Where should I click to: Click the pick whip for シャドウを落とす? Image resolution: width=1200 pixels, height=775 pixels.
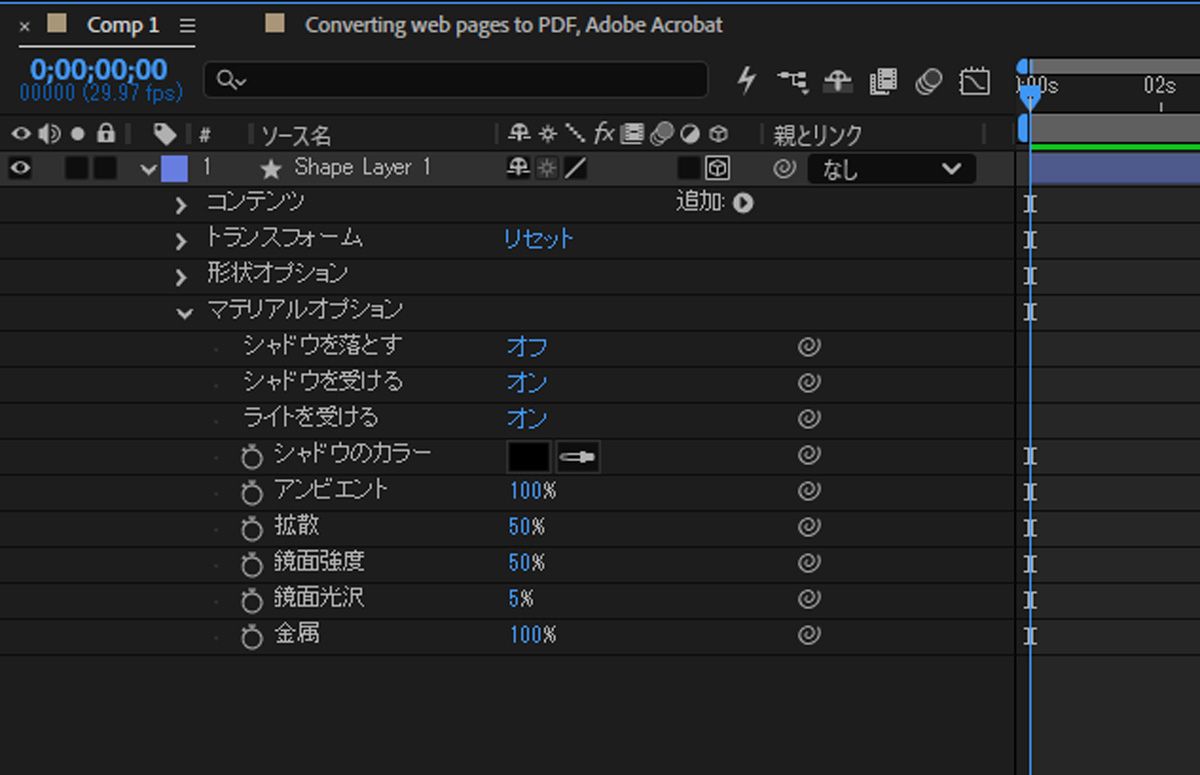coord(809,347)
